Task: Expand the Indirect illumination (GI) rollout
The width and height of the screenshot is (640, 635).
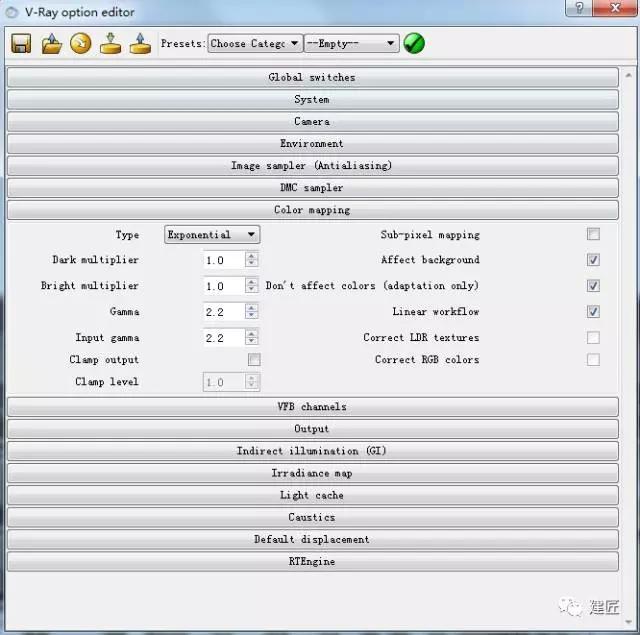Action: pyautogui.click(x=313, y=451)
